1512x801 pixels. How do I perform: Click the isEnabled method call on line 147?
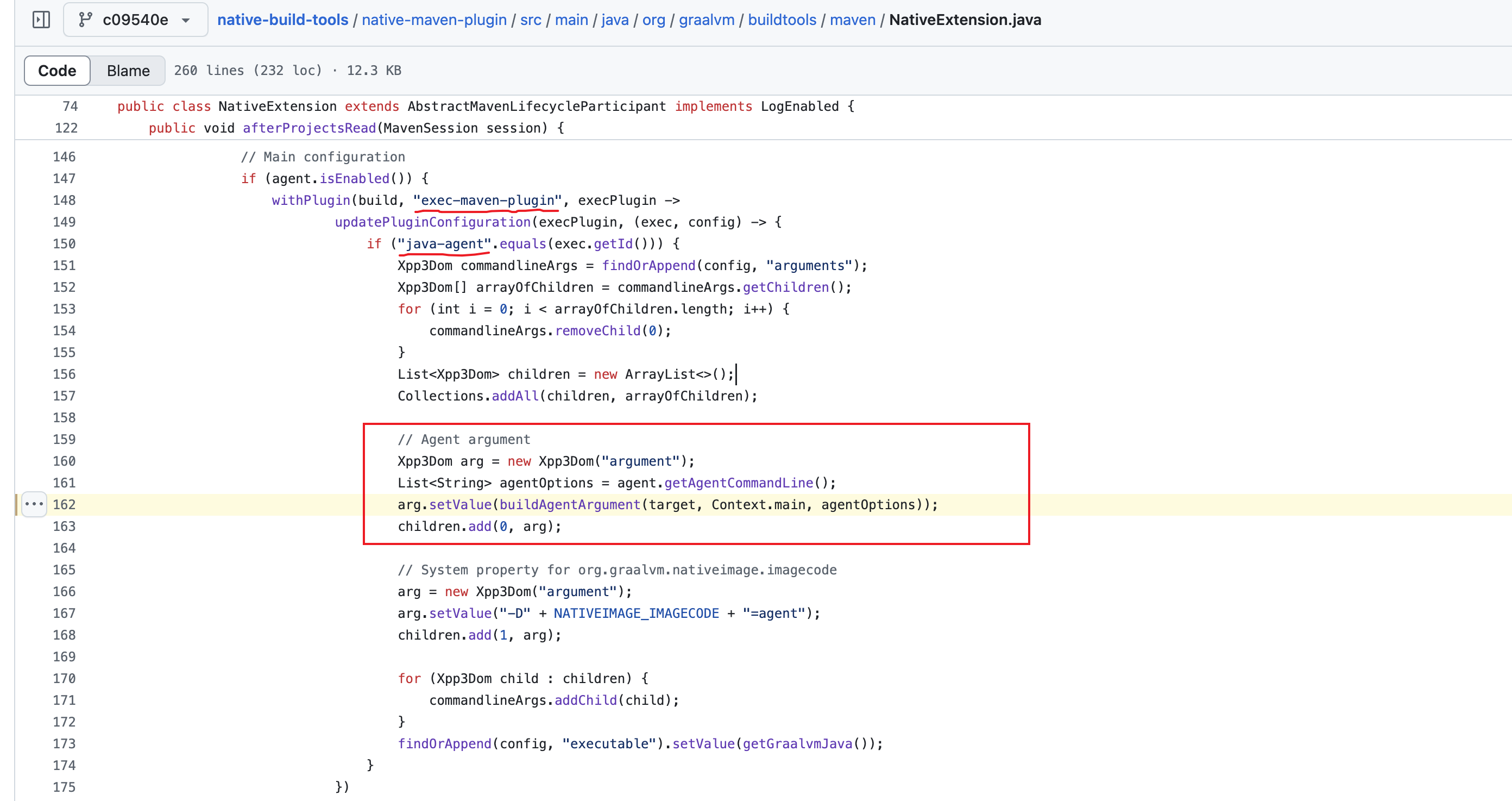354,179
